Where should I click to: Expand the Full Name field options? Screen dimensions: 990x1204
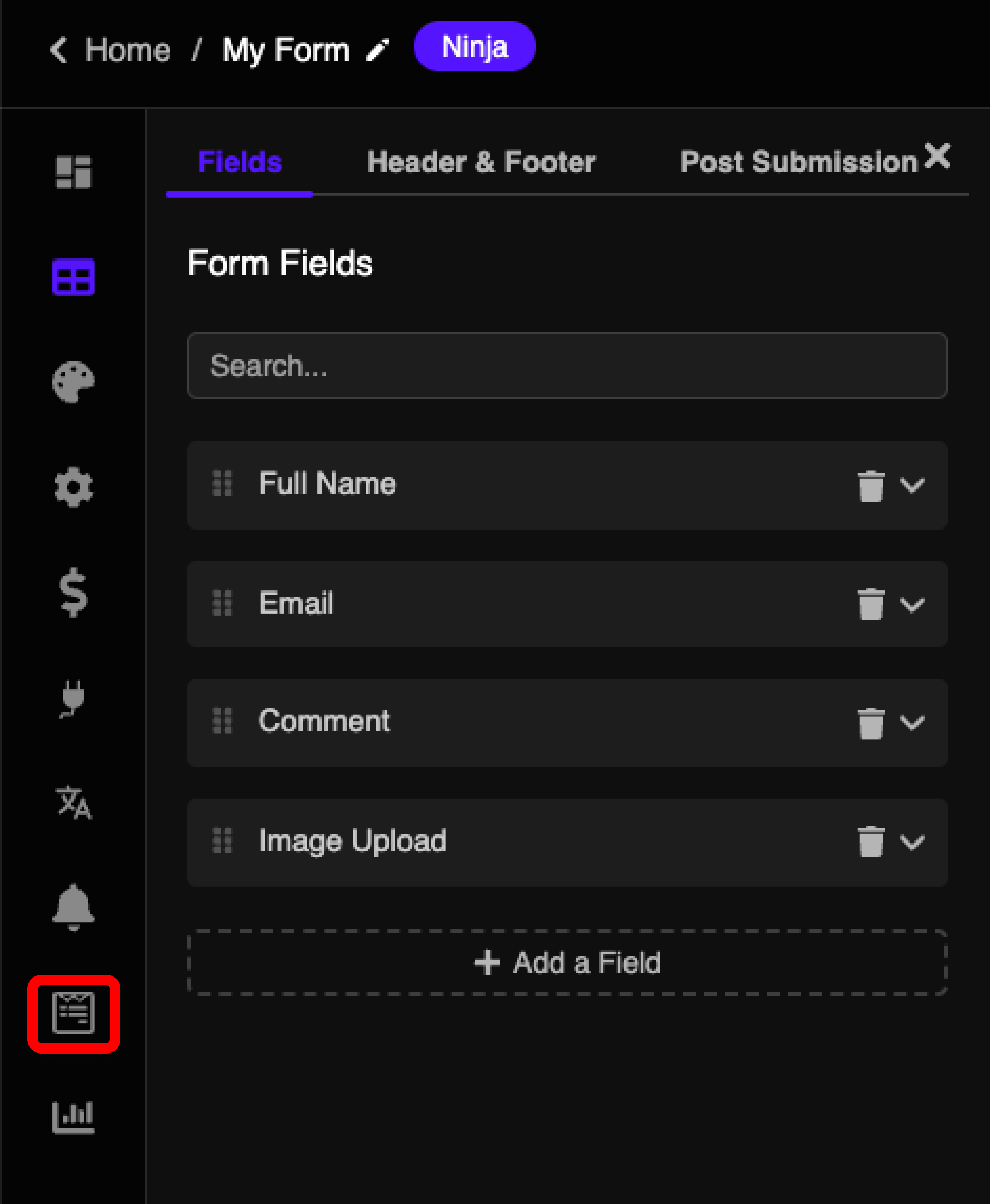click(912, 485)
